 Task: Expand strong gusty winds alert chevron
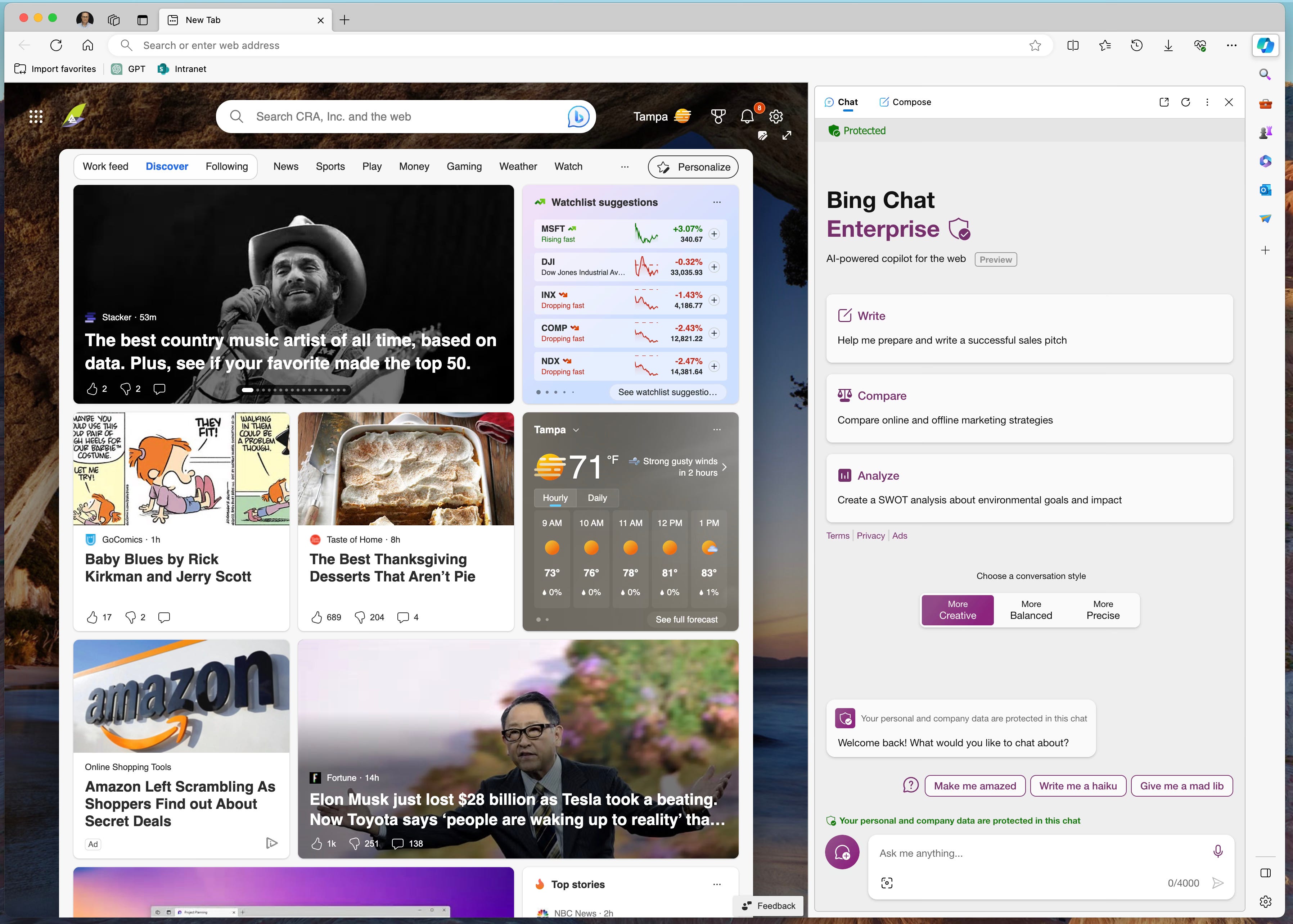(x=724, y=467)
